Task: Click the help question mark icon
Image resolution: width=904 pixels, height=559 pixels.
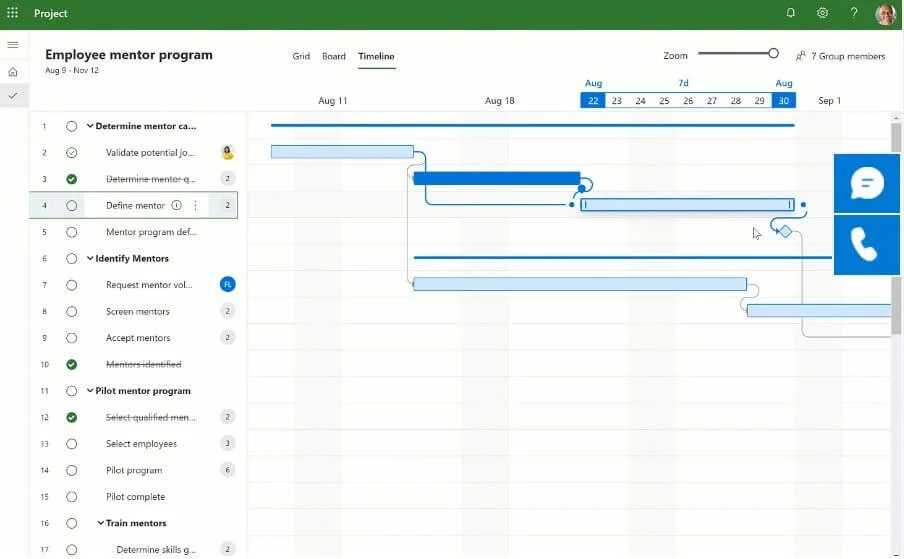Action: (x=854, y=13)
